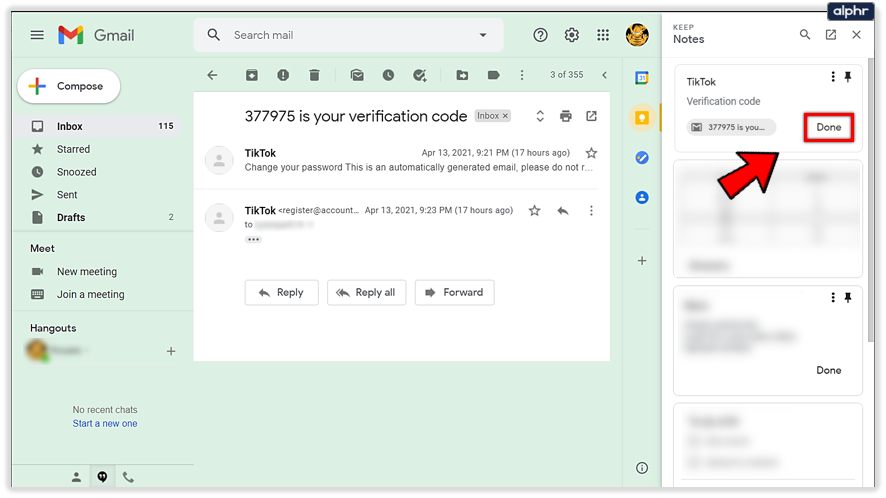Click the Compose button
886x498 pixels.
tap(68, 86)
